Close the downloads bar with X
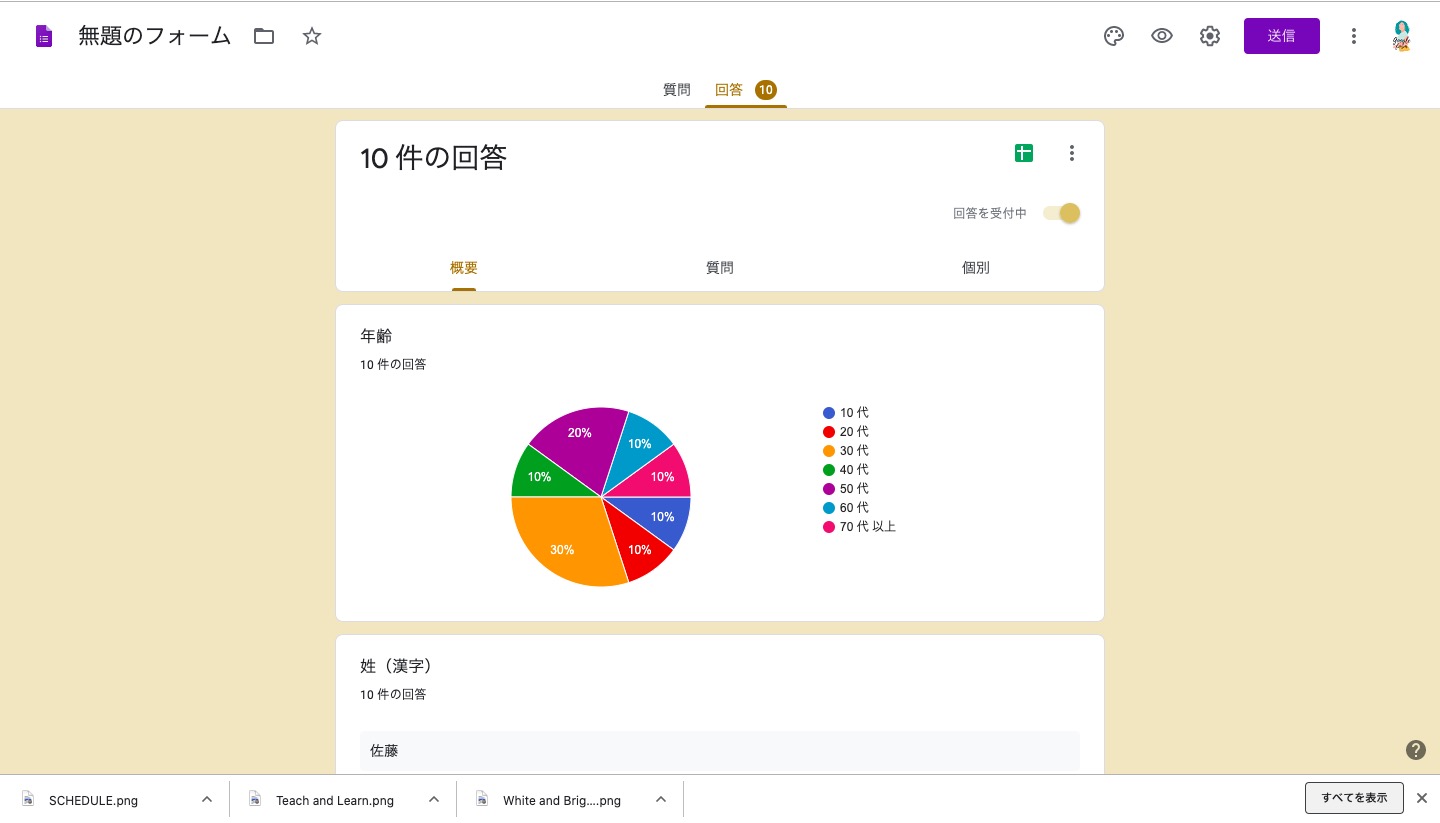This screenshot has width=1440, height=823. pos(1422,798)
